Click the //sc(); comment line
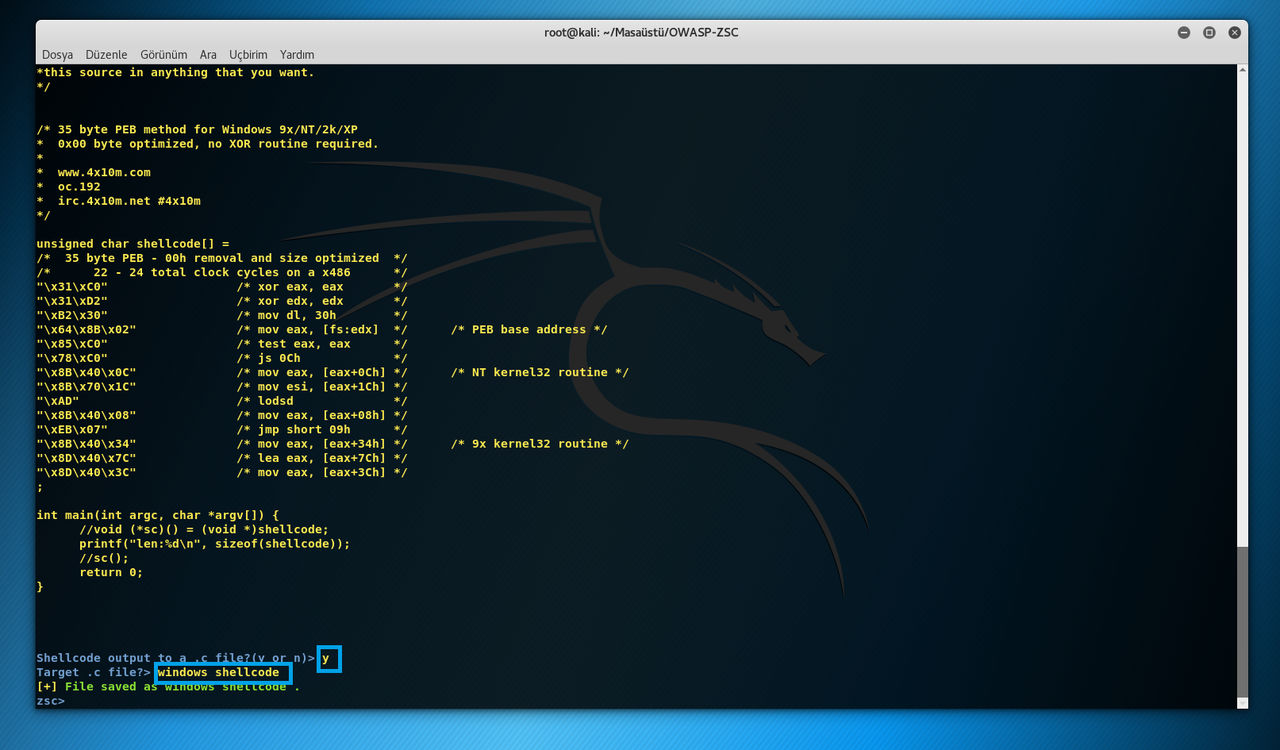This screenshot has height=750, width=1280. point(104,558)
